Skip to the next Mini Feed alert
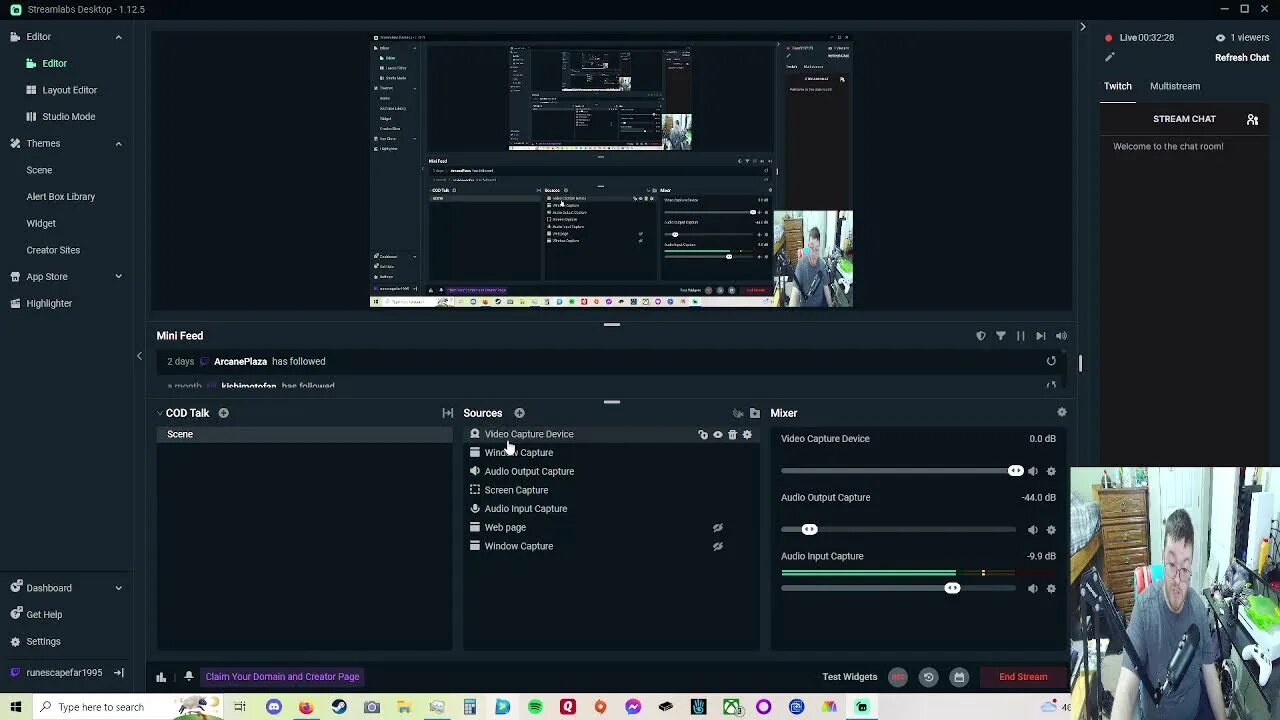The height and width of the screenshot is (720, 1280). (x=1041, y=336)
